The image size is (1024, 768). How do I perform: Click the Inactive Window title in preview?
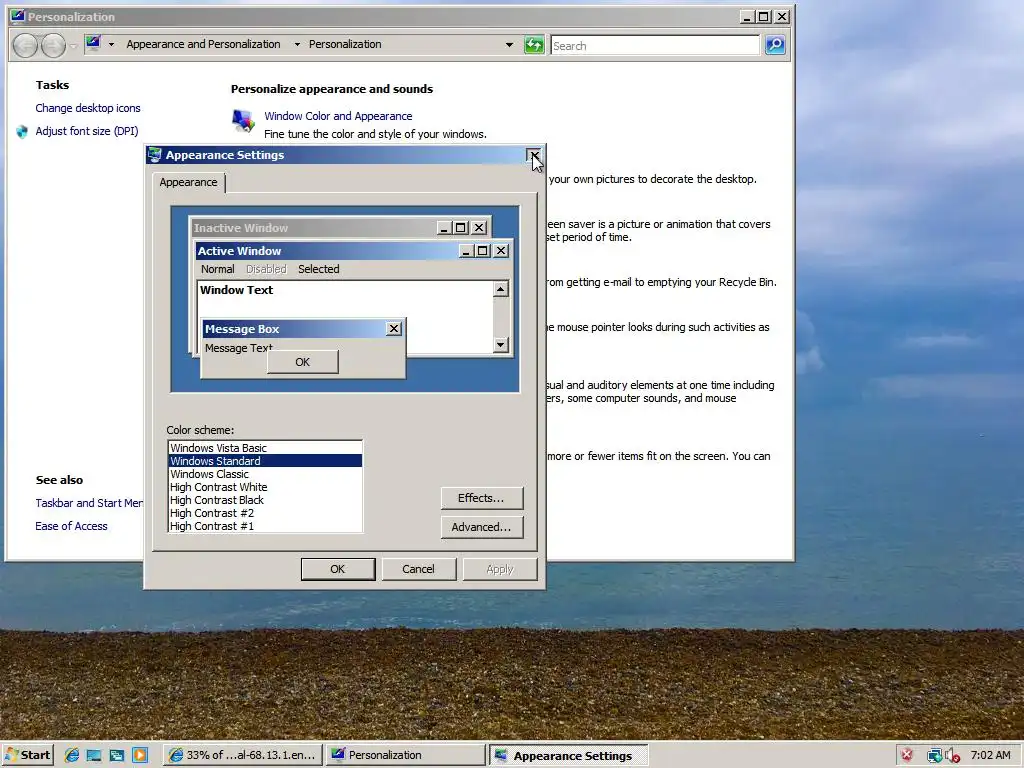[241, 228]
